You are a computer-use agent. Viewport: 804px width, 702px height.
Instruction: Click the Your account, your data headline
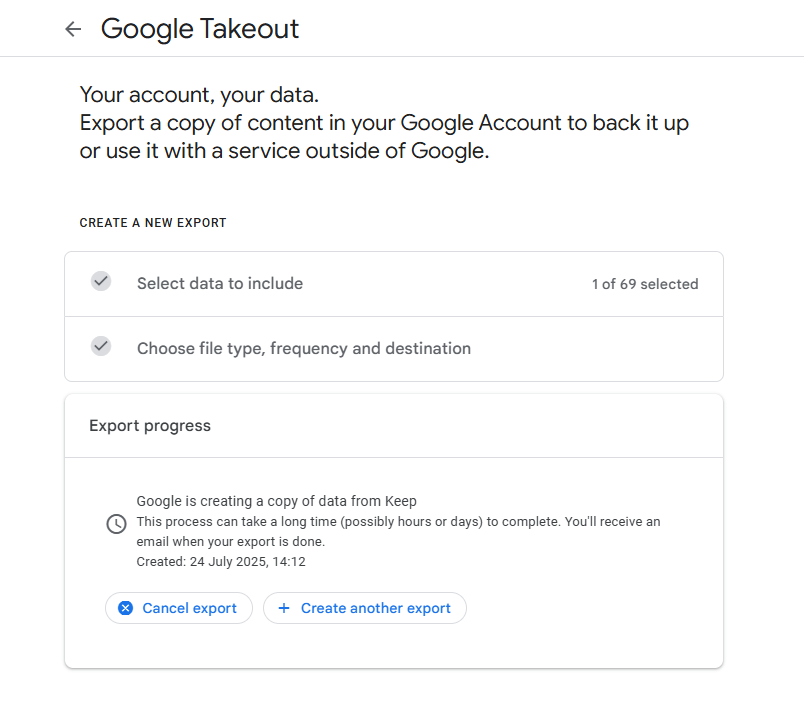199,95
